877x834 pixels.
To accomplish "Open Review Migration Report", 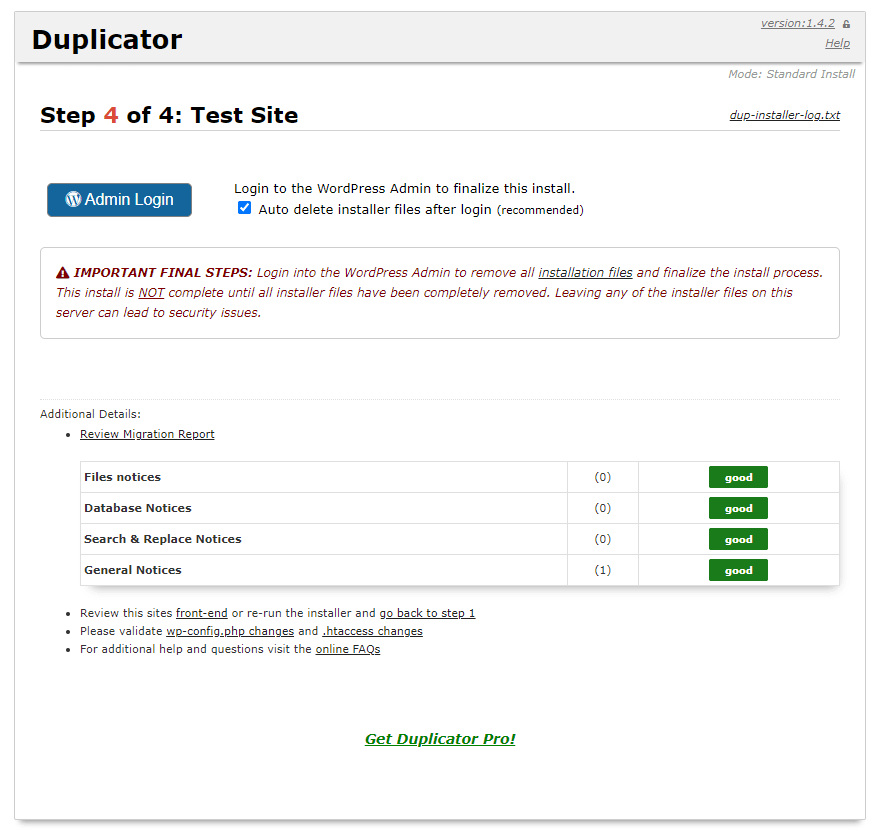I will tap(147, 434).
